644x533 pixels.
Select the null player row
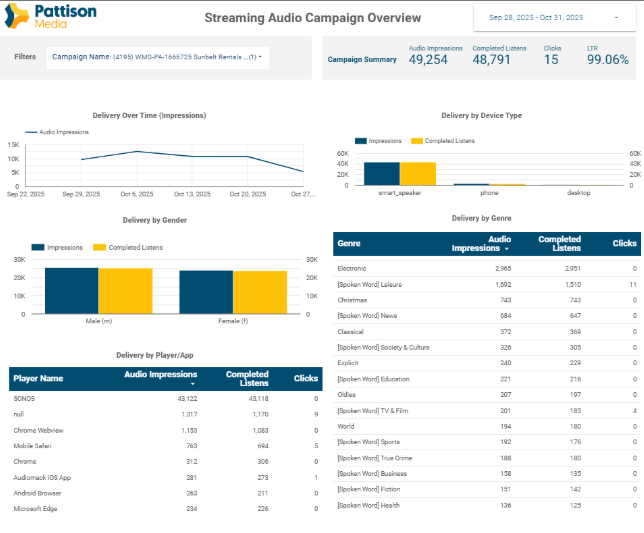[166, 414]
